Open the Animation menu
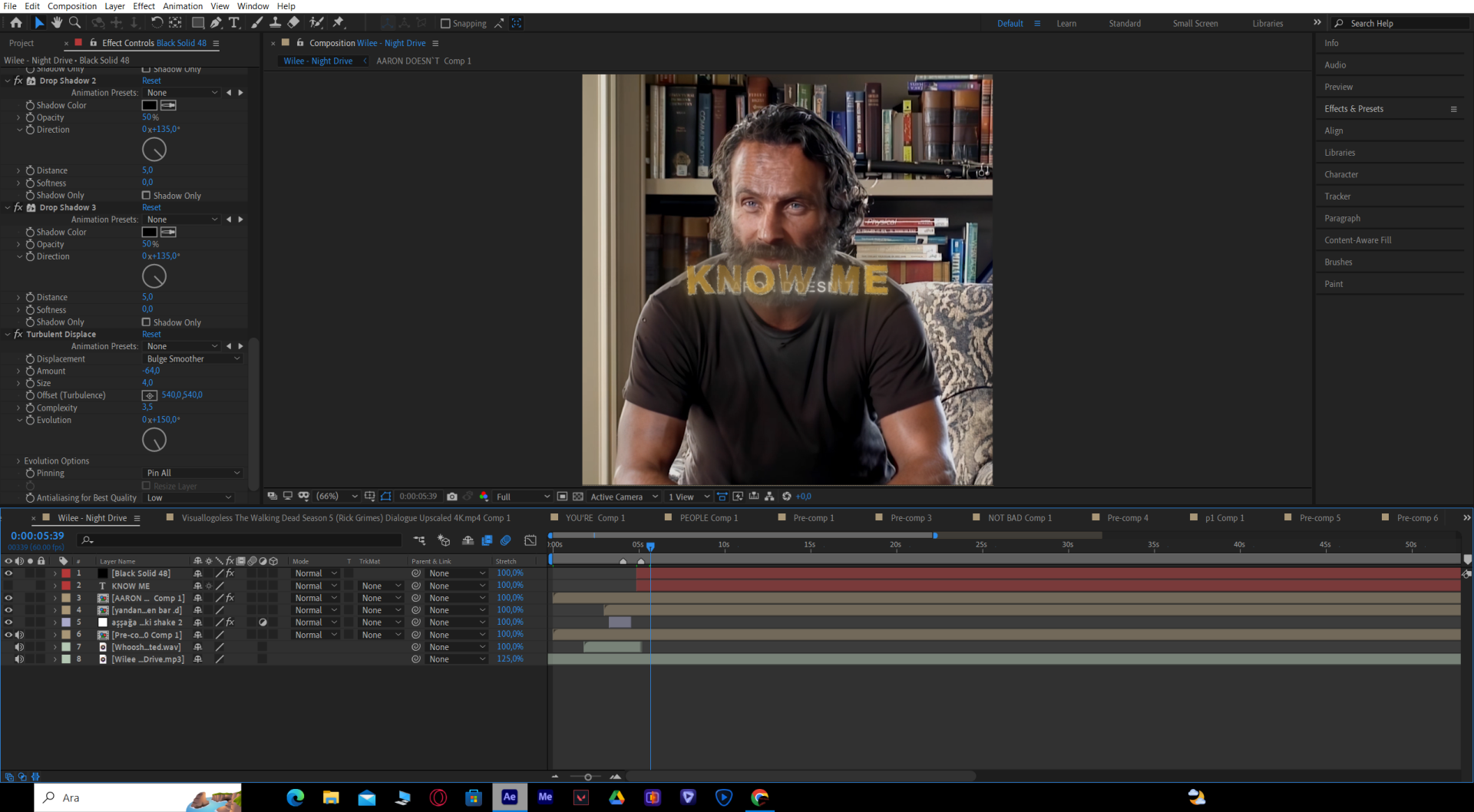This screenshot has height=812, width=1474. coord(183,6)
